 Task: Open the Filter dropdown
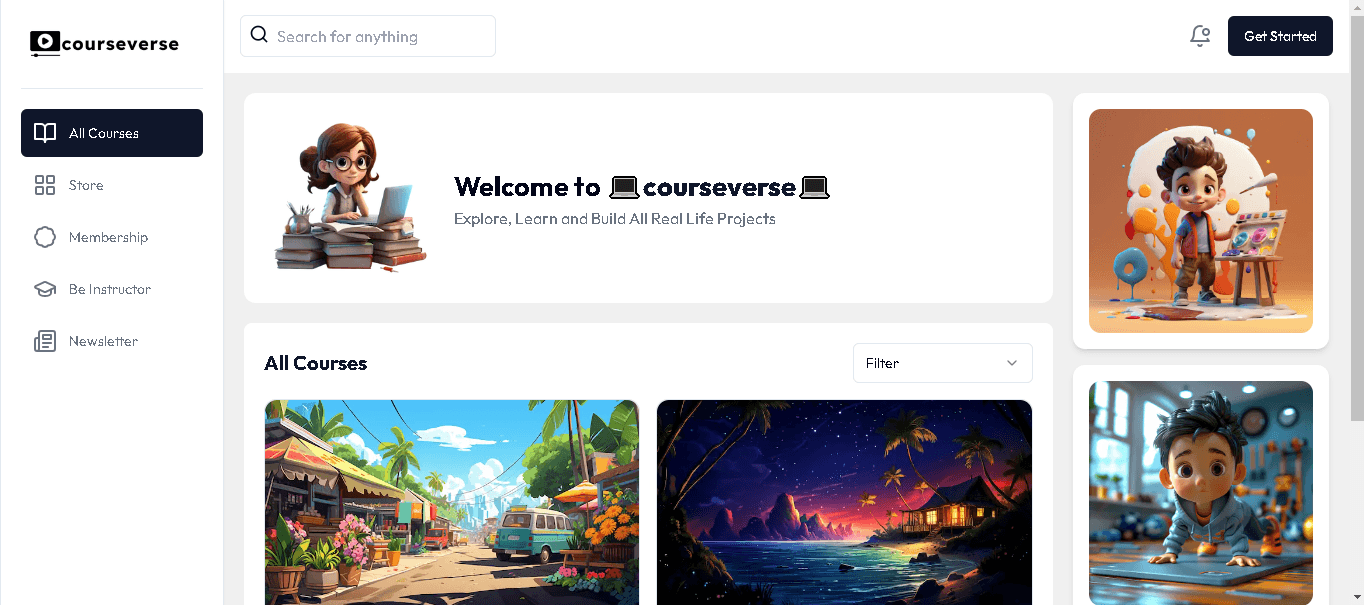click(x=942, y=363)
